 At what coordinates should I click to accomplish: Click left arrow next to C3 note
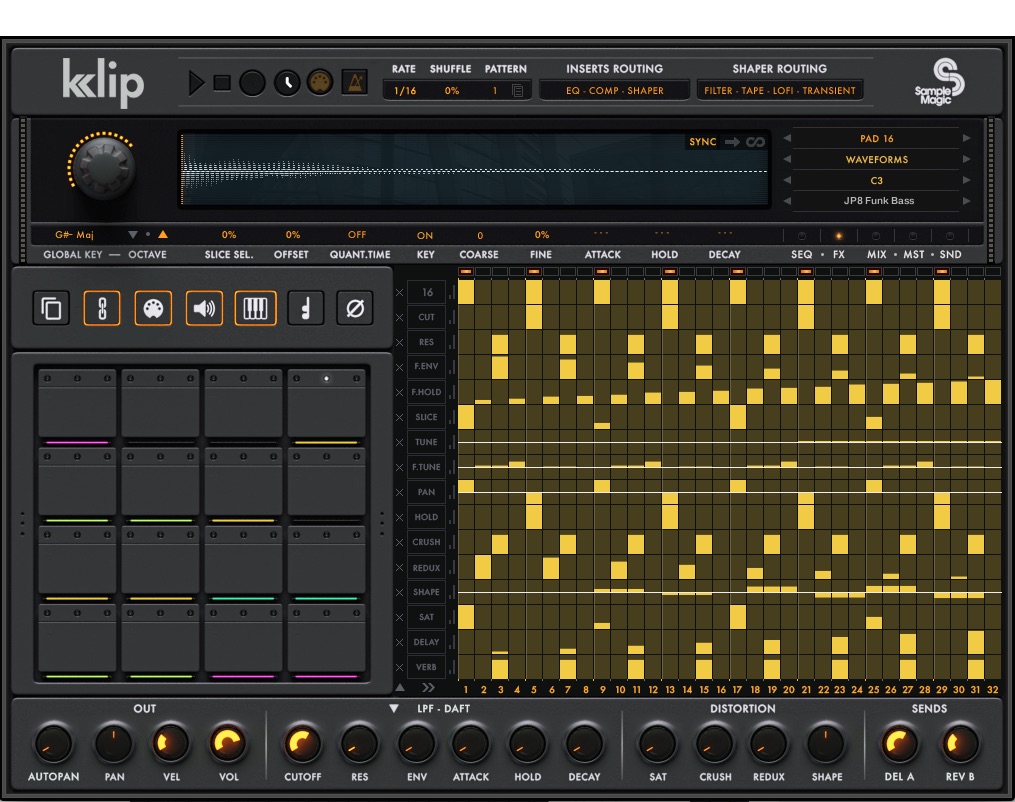click(x=787, y=180)
